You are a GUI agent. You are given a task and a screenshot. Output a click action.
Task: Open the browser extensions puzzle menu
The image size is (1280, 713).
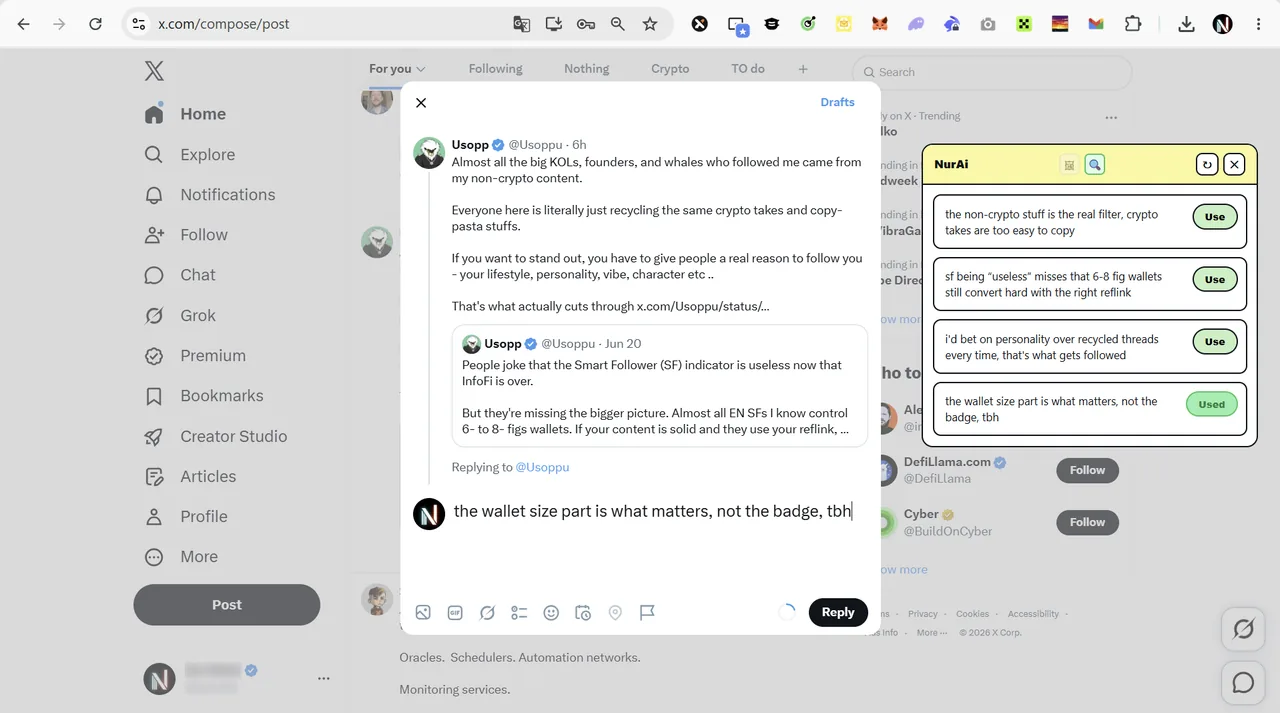click(1133, 24)
